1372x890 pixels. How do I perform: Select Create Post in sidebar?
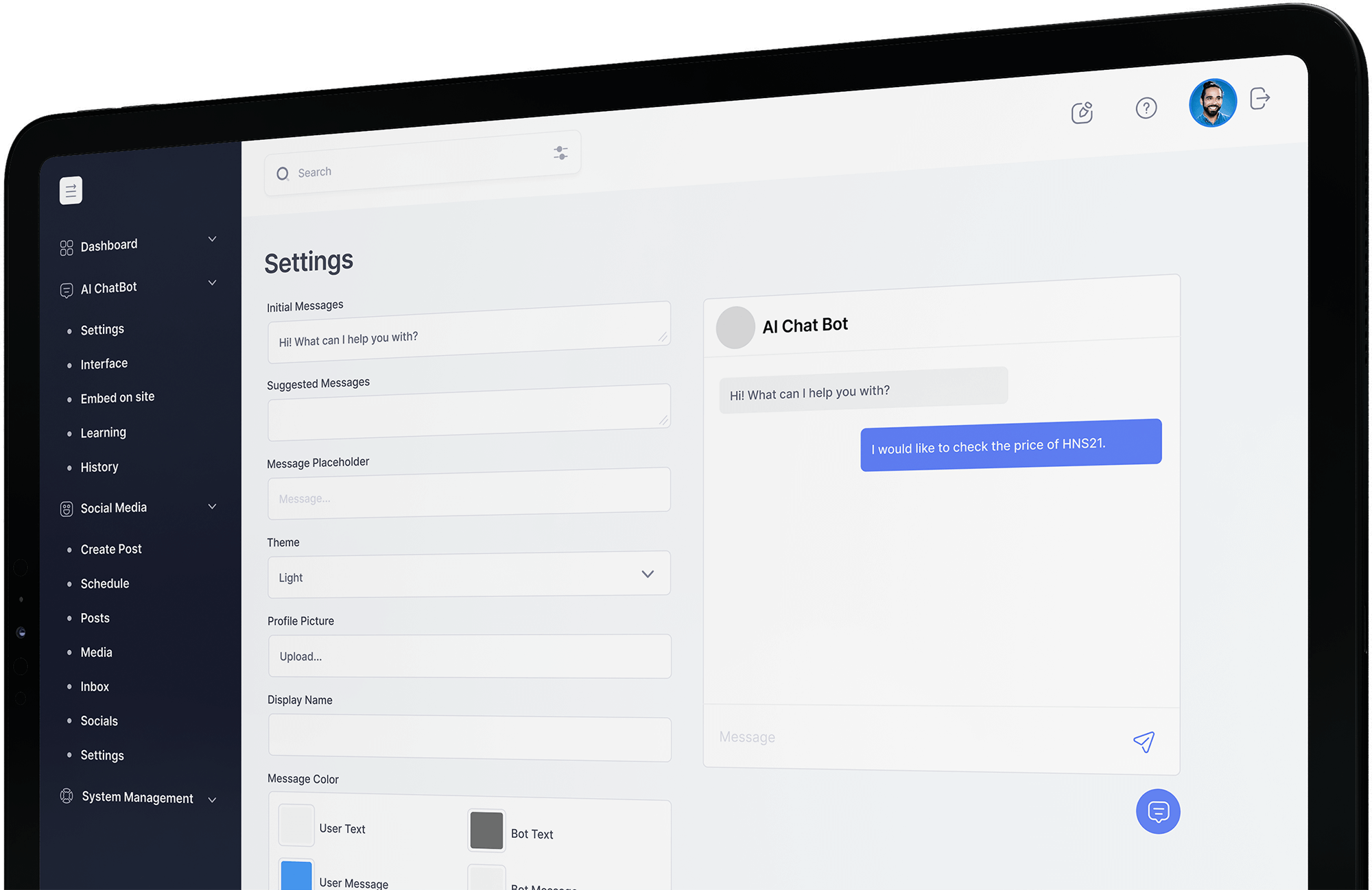[x=111, y=549]
